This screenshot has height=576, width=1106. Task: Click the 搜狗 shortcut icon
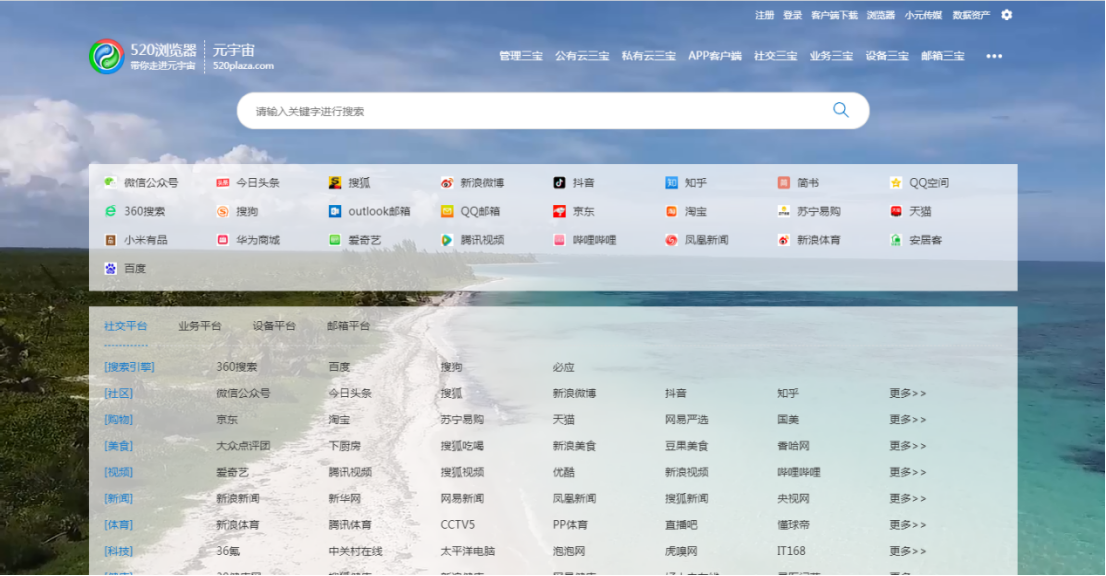pos(223,211)
